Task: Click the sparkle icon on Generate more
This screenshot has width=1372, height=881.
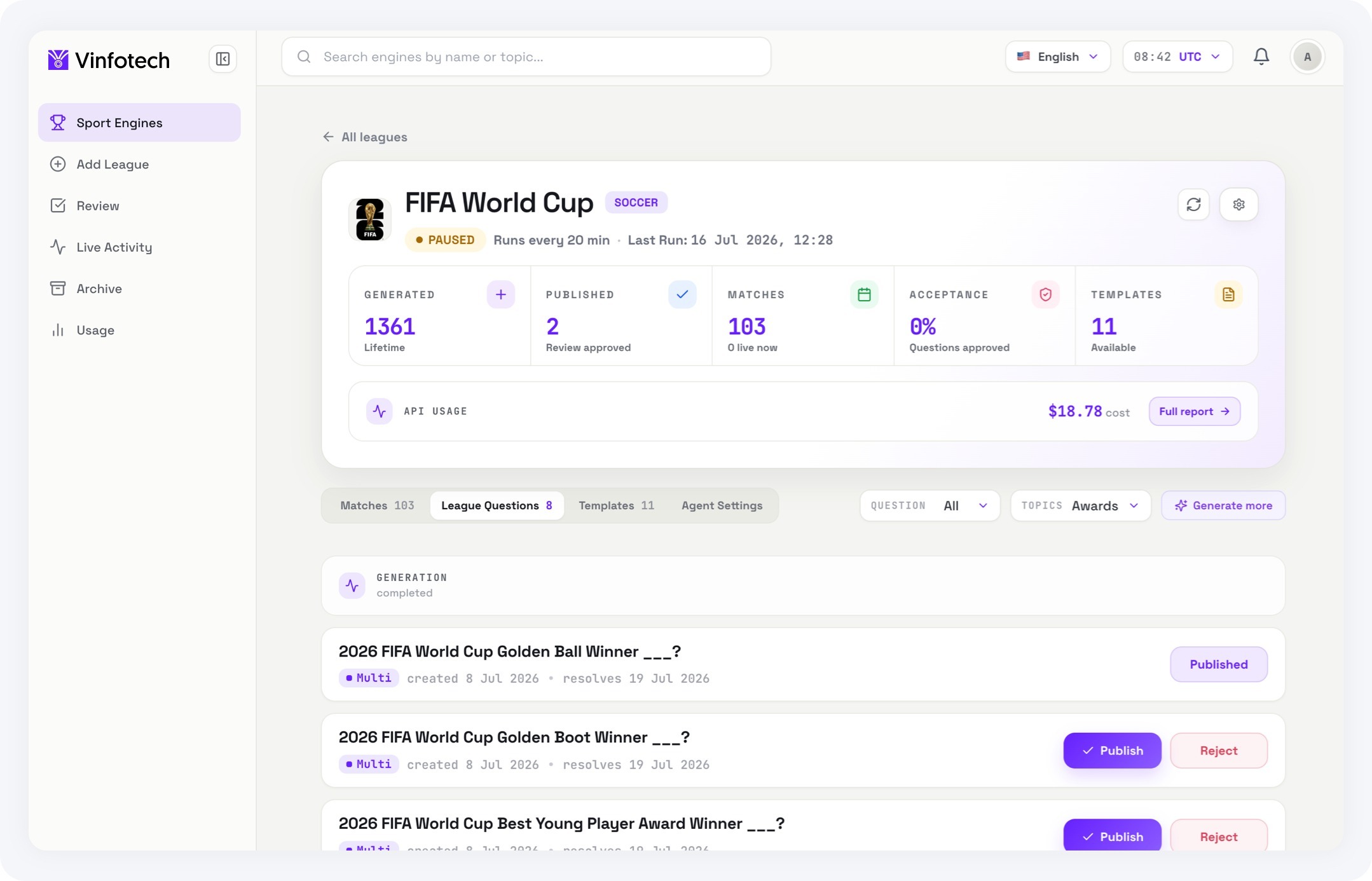Action: pyautogui.click(x=1181, y=505)
